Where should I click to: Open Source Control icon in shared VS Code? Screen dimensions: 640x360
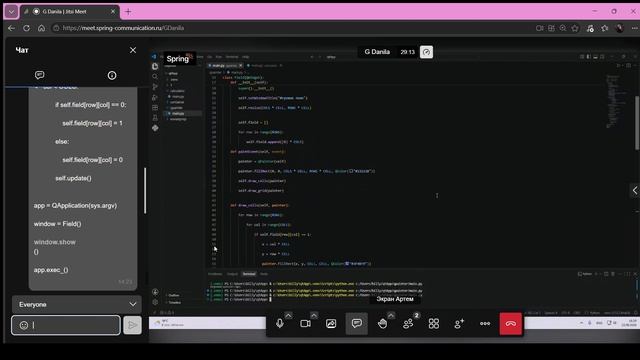click(155, 87)
